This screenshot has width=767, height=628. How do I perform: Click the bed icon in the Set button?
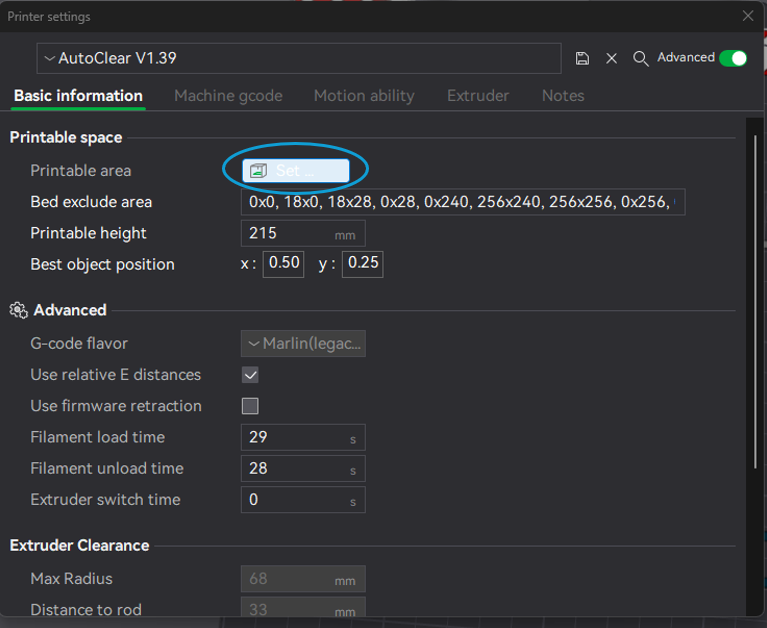pyautogui.click(x=258, y=171)
